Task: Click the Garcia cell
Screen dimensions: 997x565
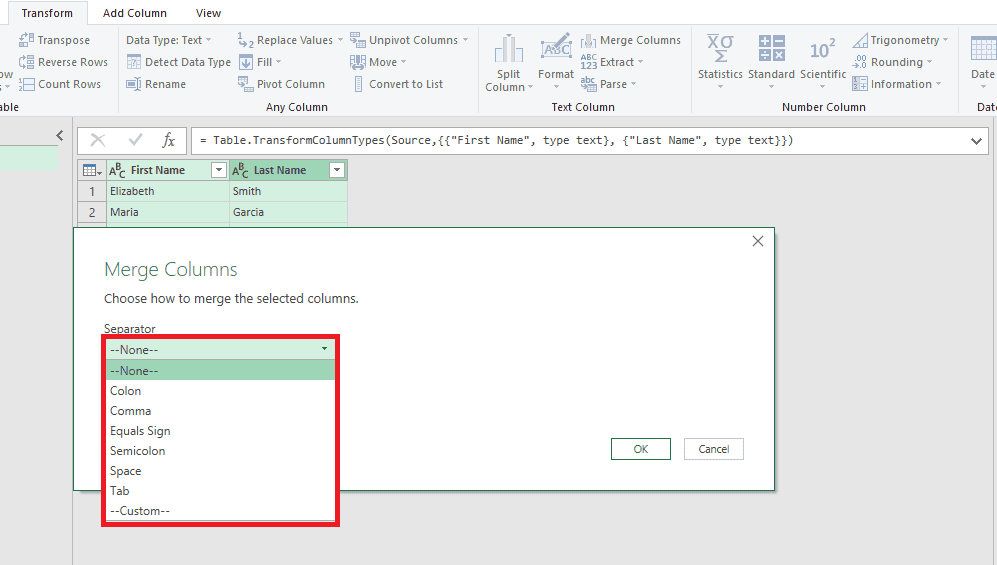Action: click(289, 212)
